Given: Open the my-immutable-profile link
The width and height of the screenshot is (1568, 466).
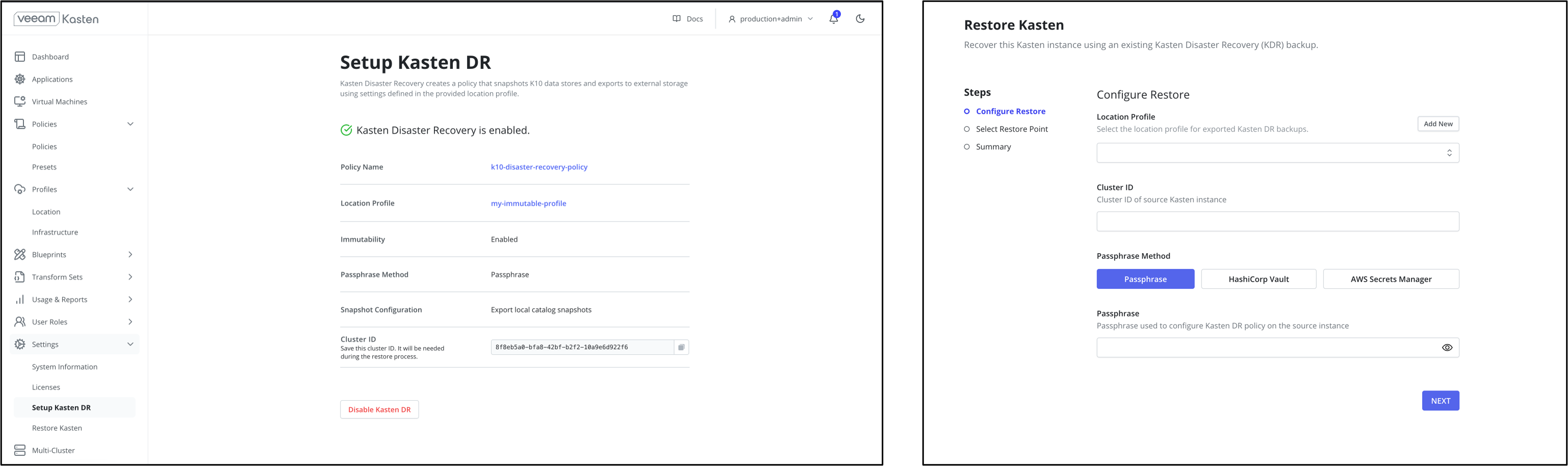Looking at the screenshot, I should point(528,204).
